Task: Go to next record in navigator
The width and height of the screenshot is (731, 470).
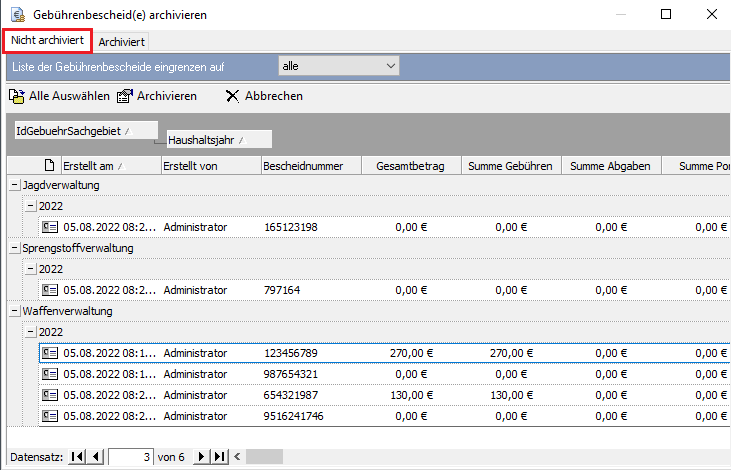Action: (202, 457)
